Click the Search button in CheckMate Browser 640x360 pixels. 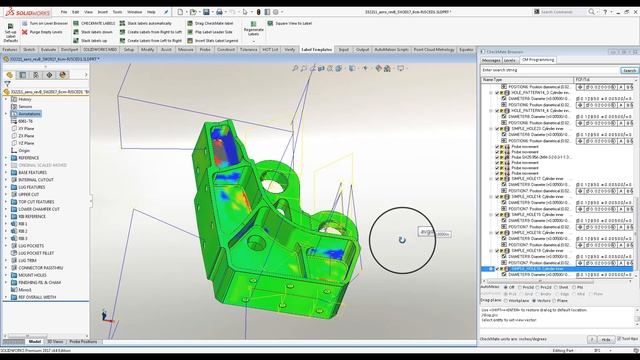[x=629, y=71]
